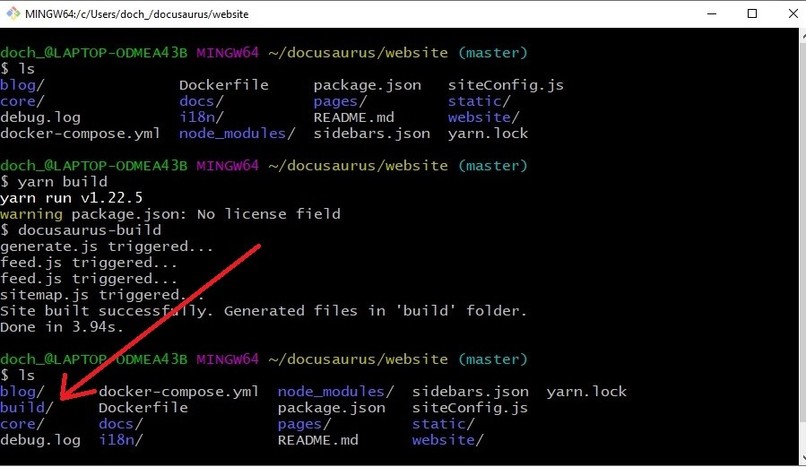Click 'debug.log' in the first ls output

(x=41, y=117)
